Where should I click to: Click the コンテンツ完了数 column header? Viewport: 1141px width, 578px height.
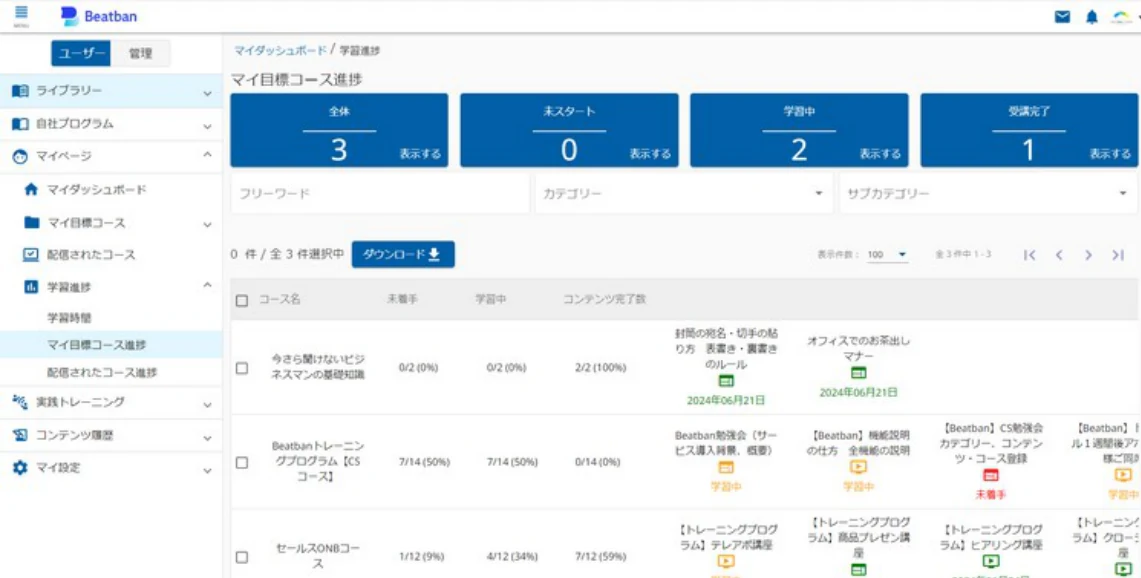604,300
